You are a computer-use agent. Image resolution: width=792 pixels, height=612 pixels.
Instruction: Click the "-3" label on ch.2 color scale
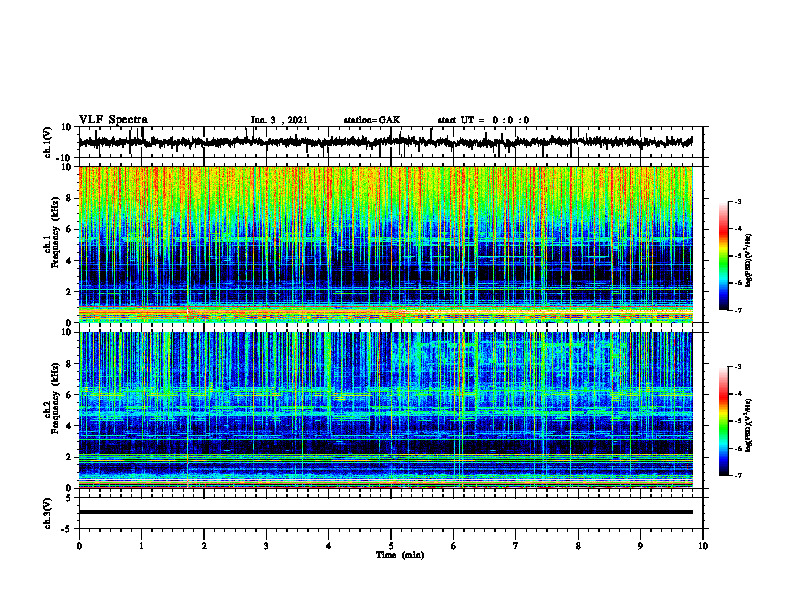737,367
